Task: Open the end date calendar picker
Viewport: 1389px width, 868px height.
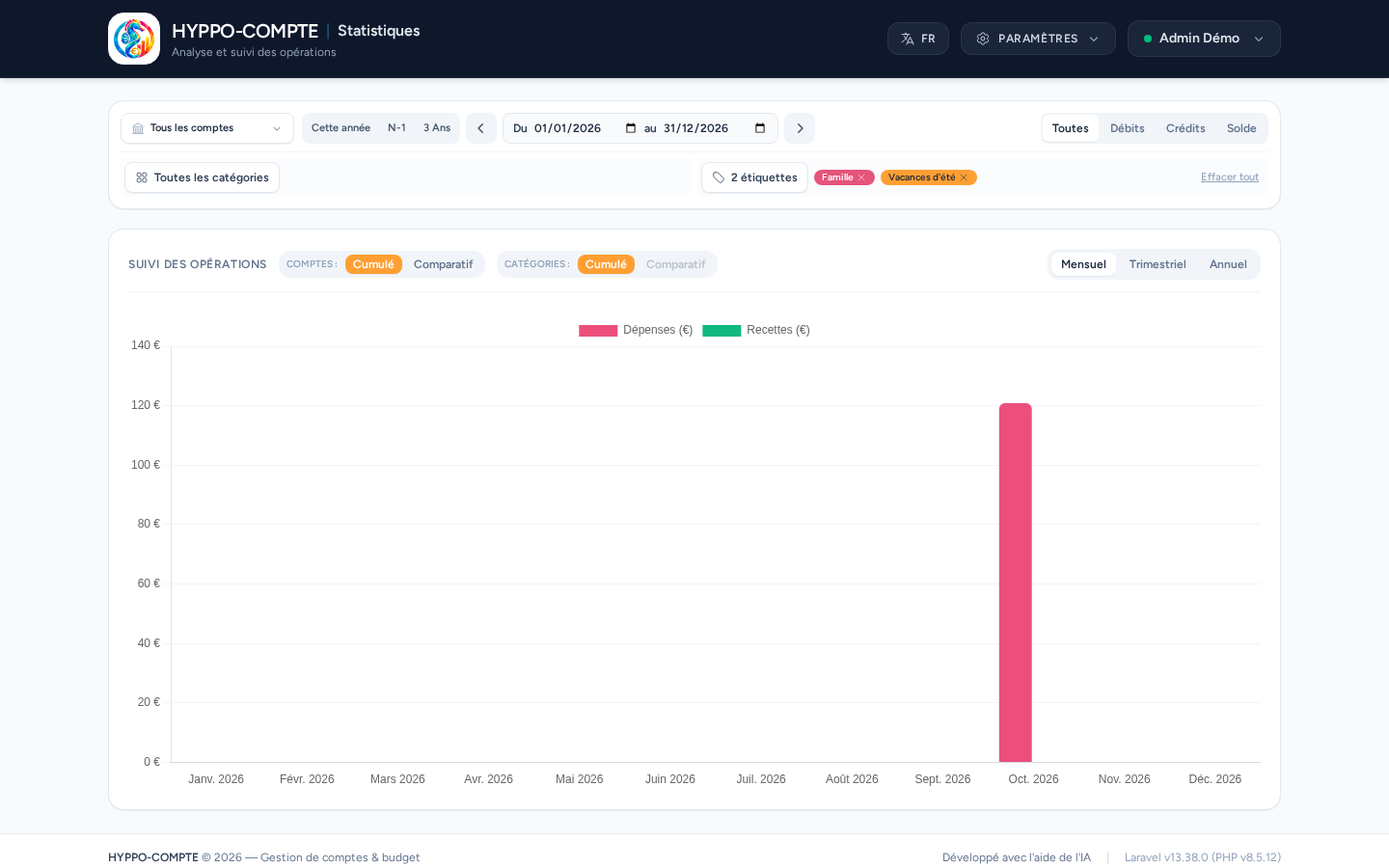Action: 760,128
